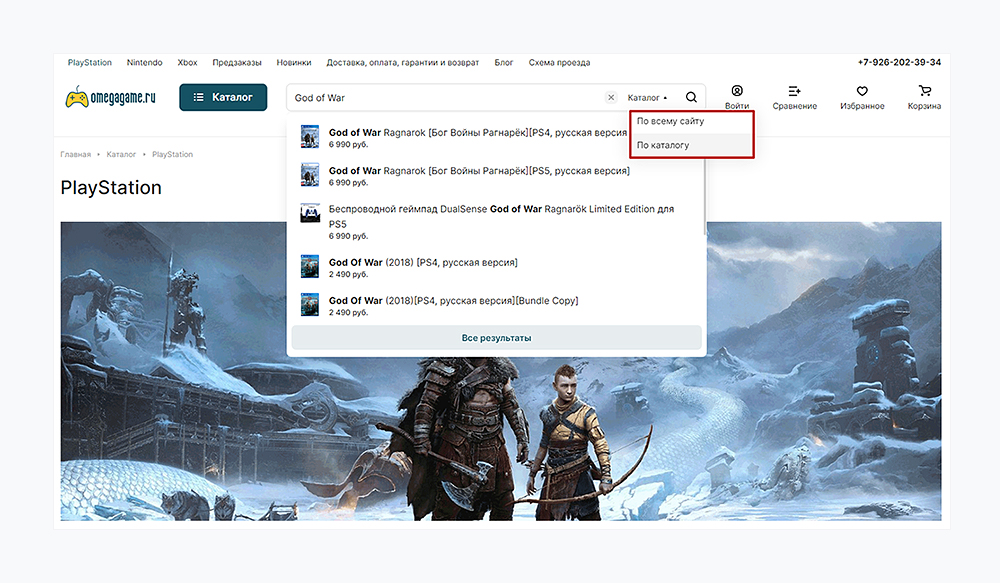Click Ragnarok PS5 cover thumbnail

coord(310,175)
